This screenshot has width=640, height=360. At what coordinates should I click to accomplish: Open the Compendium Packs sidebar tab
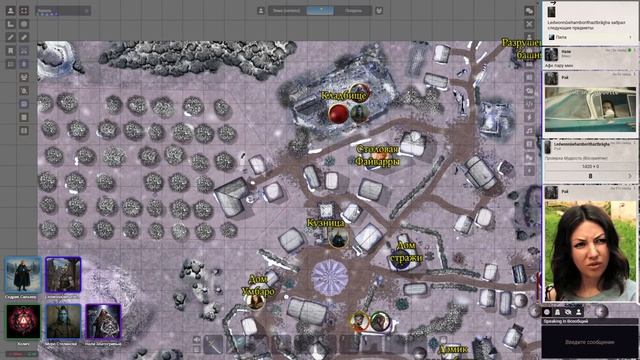tap(529, 144)
